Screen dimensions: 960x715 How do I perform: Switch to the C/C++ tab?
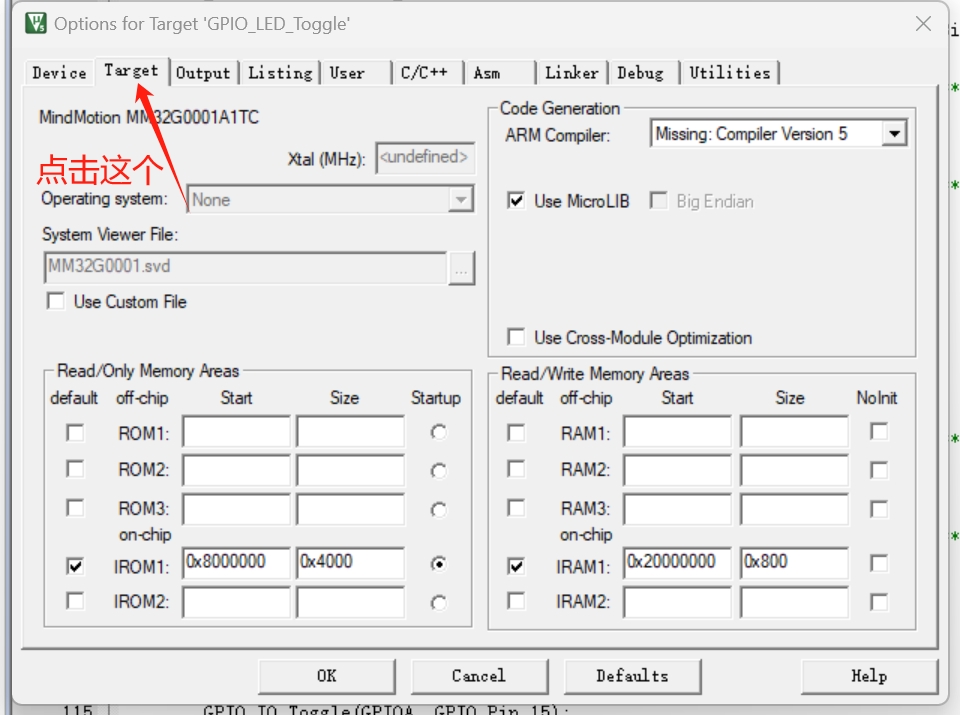pyautogui.click(x=424, y=73)
